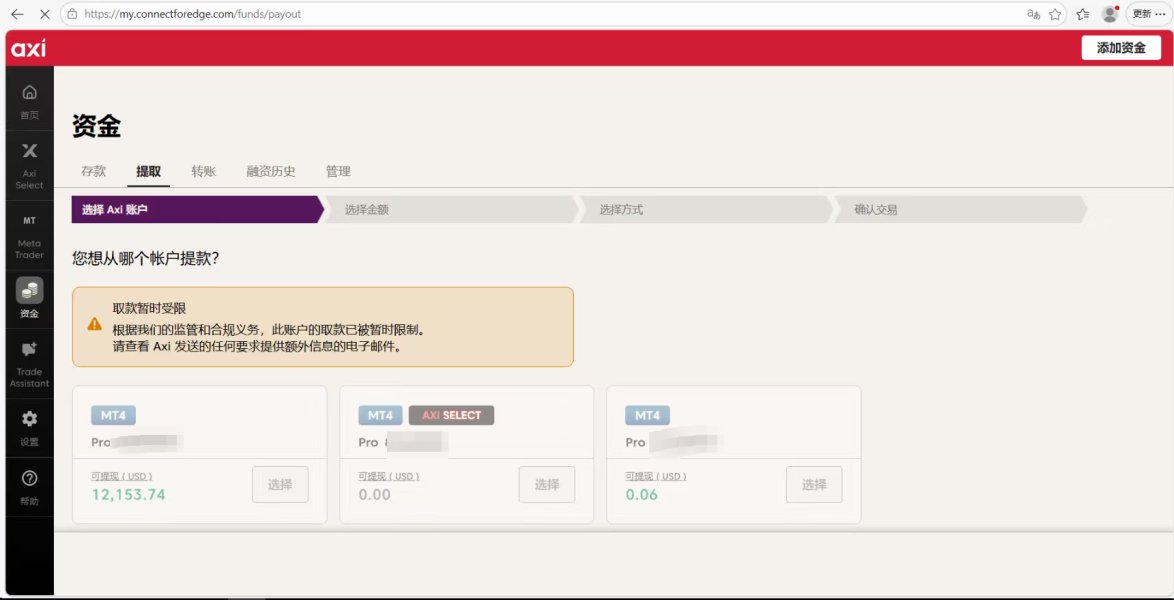Select the Axi Select account with 0.00
The width and height of the screenshot is (1174, 600).
[x=547, y=485]
